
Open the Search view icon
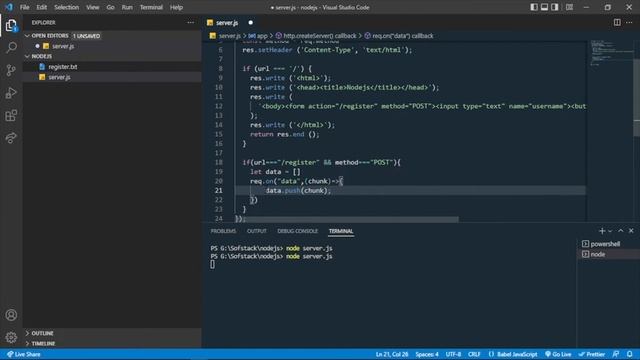tap(11, 47)
